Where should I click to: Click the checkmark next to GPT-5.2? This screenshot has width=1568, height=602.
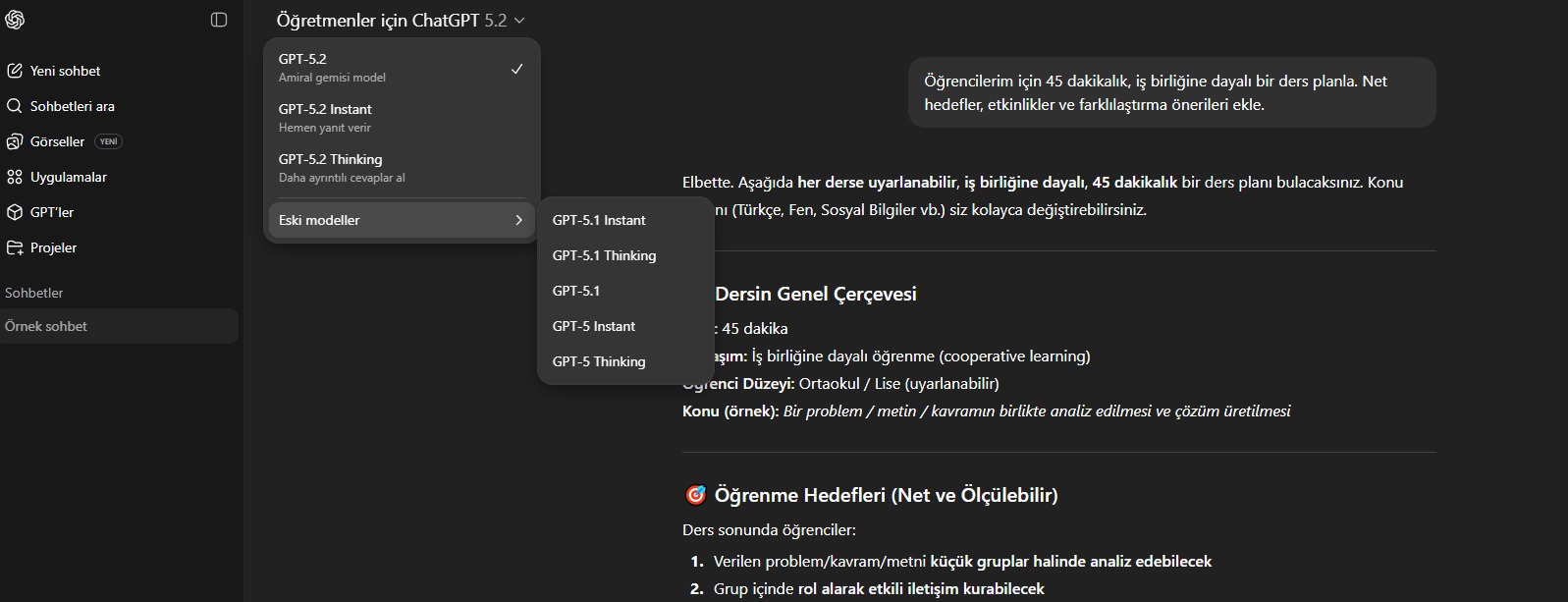click(516, 69)
